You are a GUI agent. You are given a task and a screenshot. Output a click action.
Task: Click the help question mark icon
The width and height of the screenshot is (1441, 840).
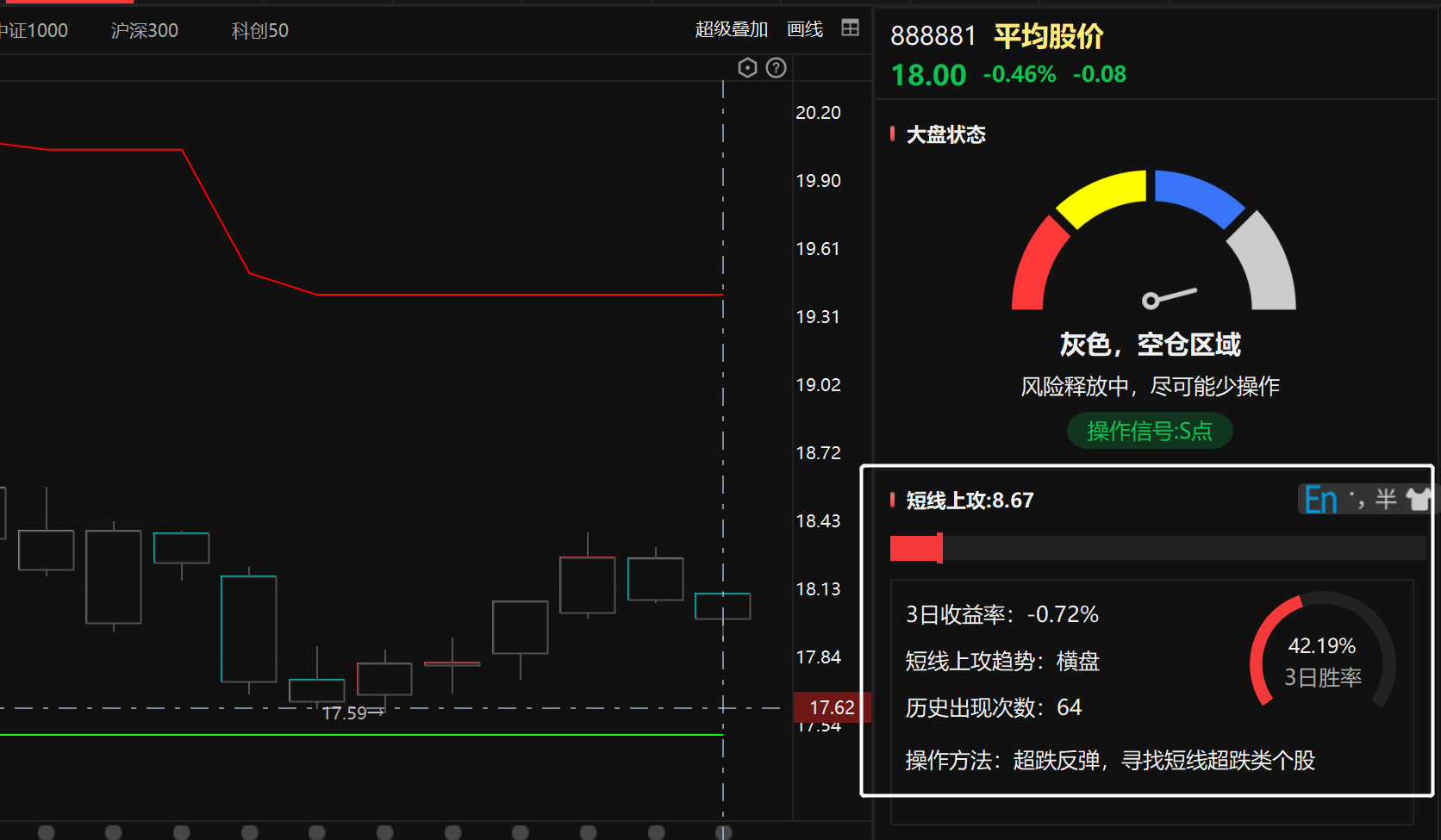(x=776, y=68)
